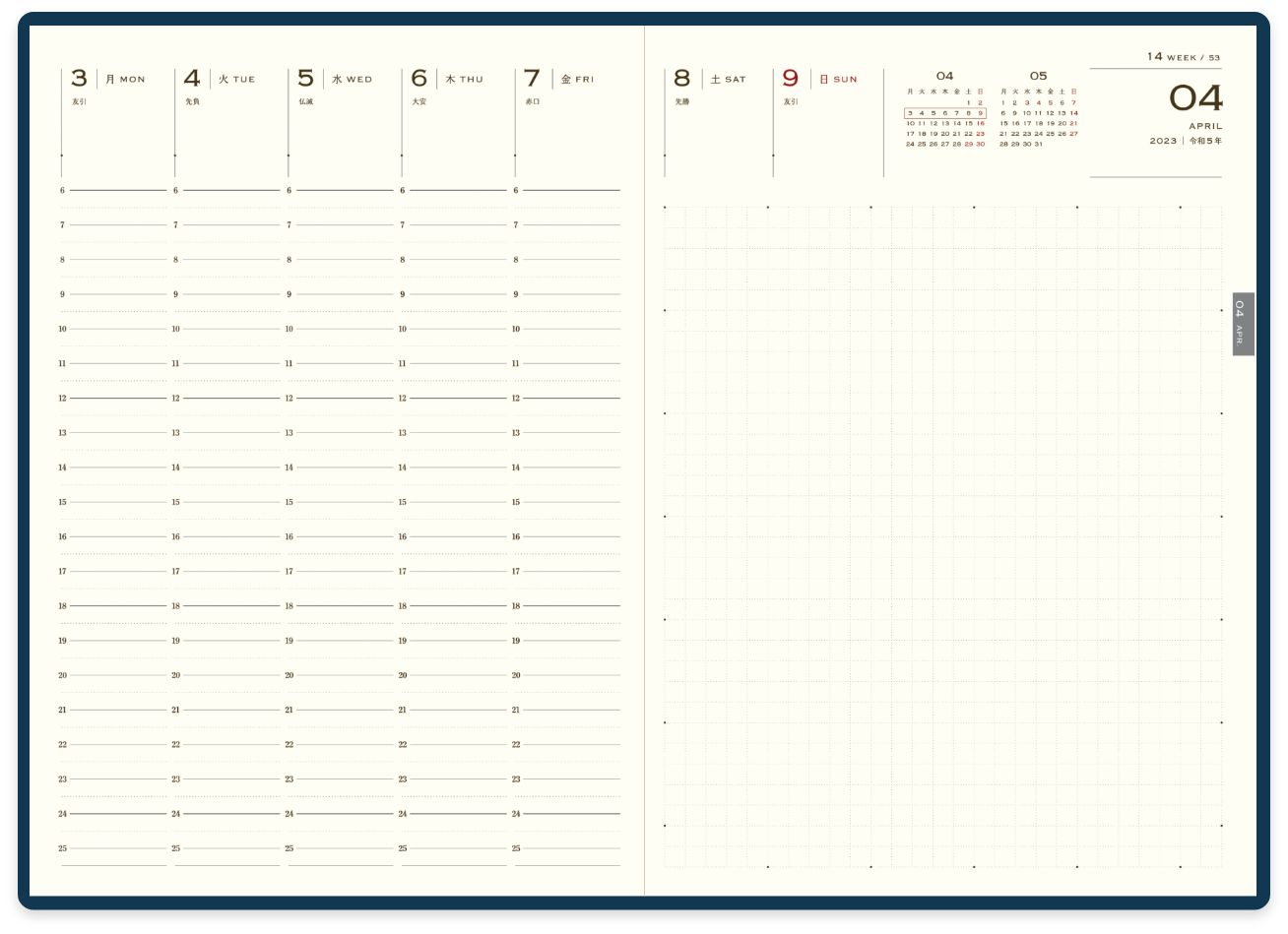Click the 友引 label under Sunday

[x=791, y=101]
